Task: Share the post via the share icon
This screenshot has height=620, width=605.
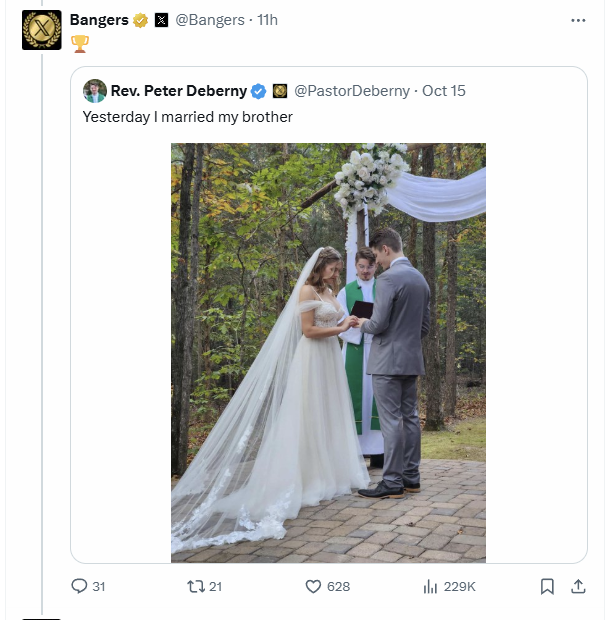Action: click(x=577, y=586)
